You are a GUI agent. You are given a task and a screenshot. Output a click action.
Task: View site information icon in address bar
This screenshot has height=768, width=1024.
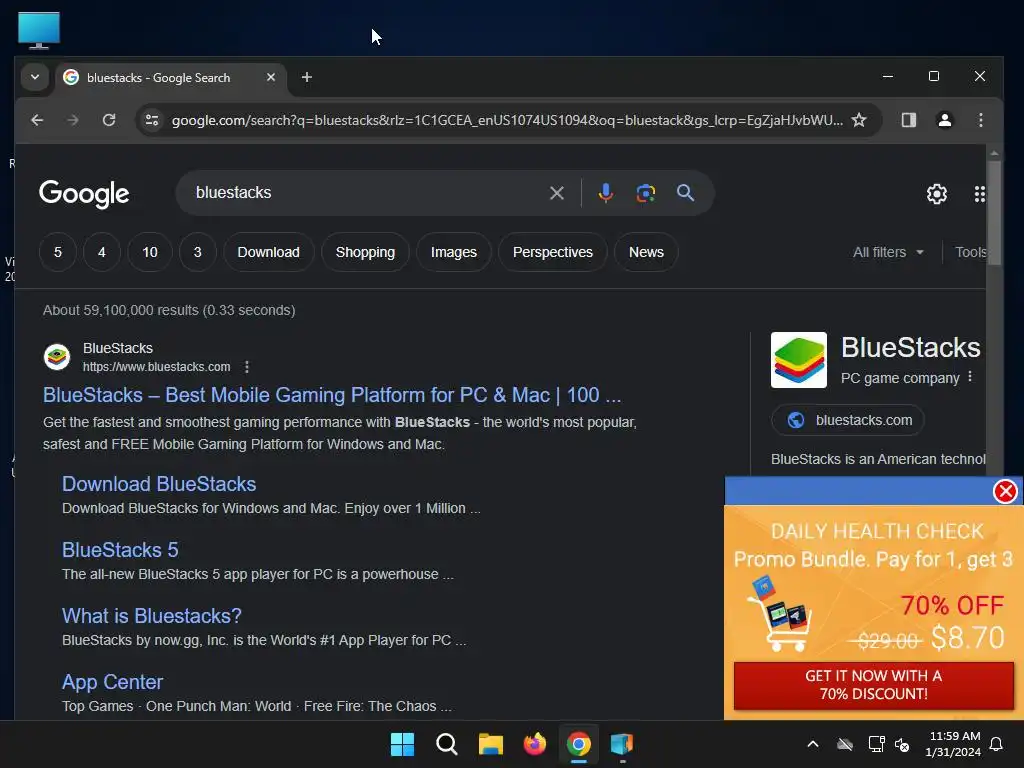152,120
